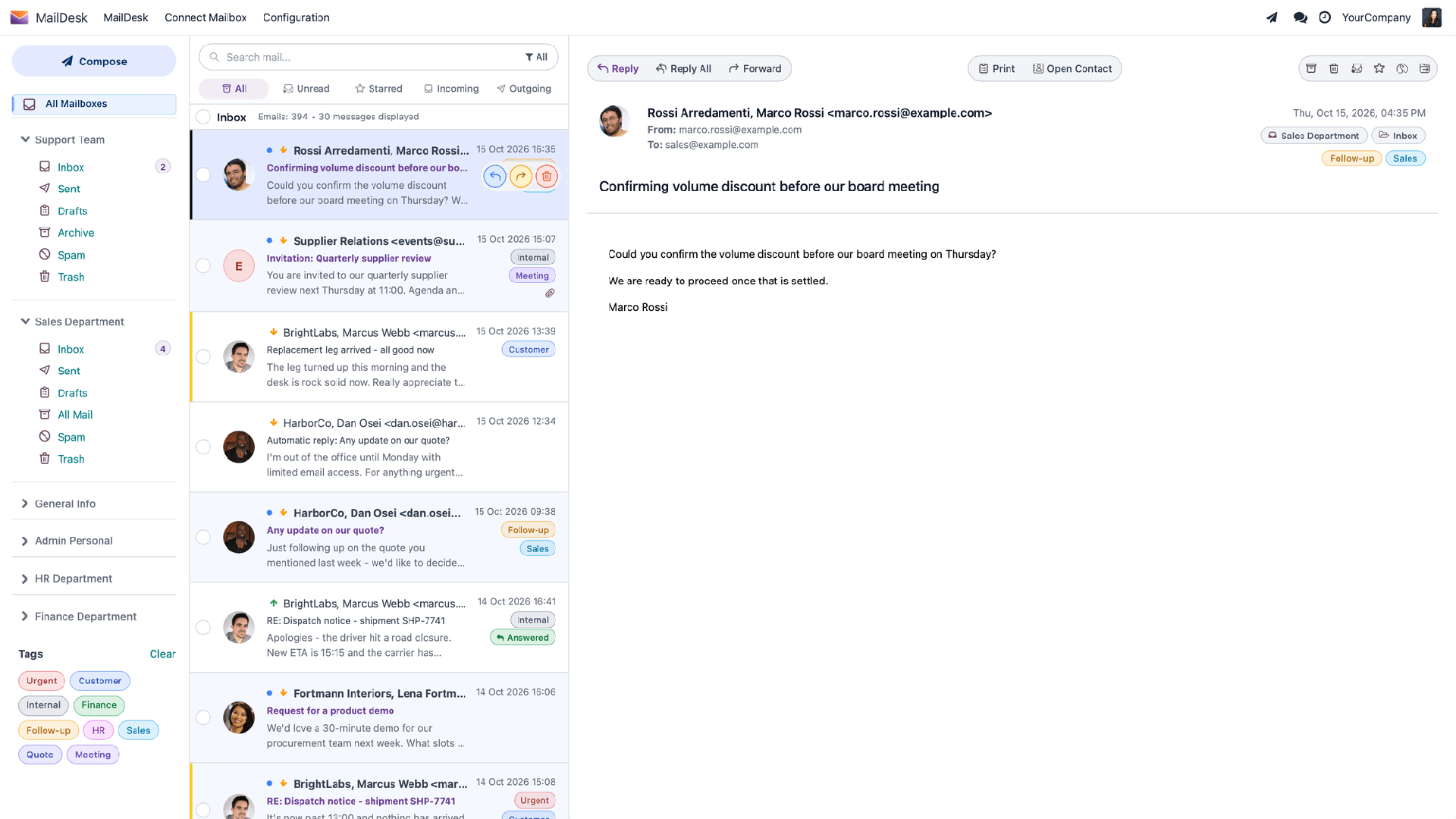Mark open email as unread icon
Viewport: 1456px width, 819px height.
tap(1357, 68)
